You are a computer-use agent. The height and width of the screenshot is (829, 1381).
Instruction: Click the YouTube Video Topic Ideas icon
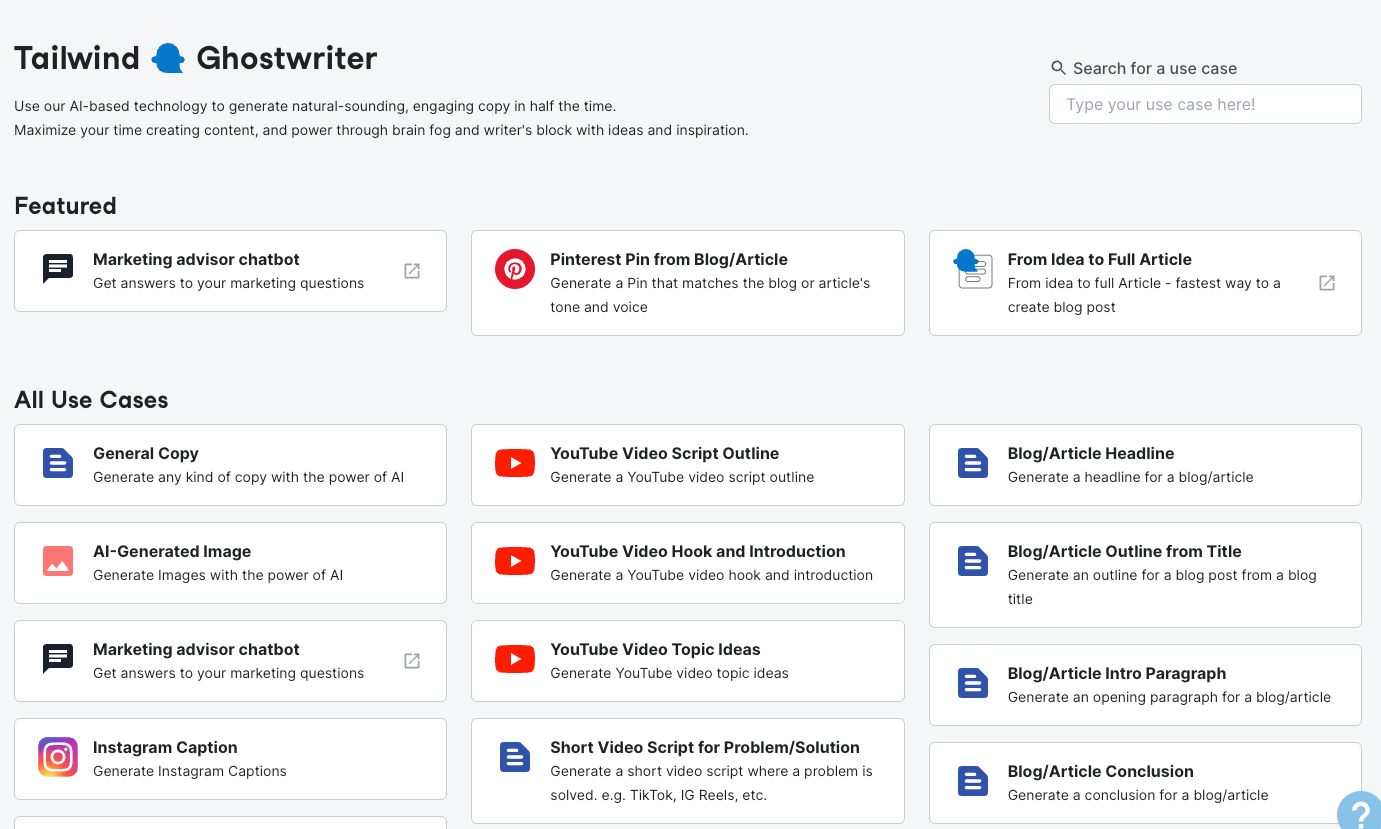[515, 659]
